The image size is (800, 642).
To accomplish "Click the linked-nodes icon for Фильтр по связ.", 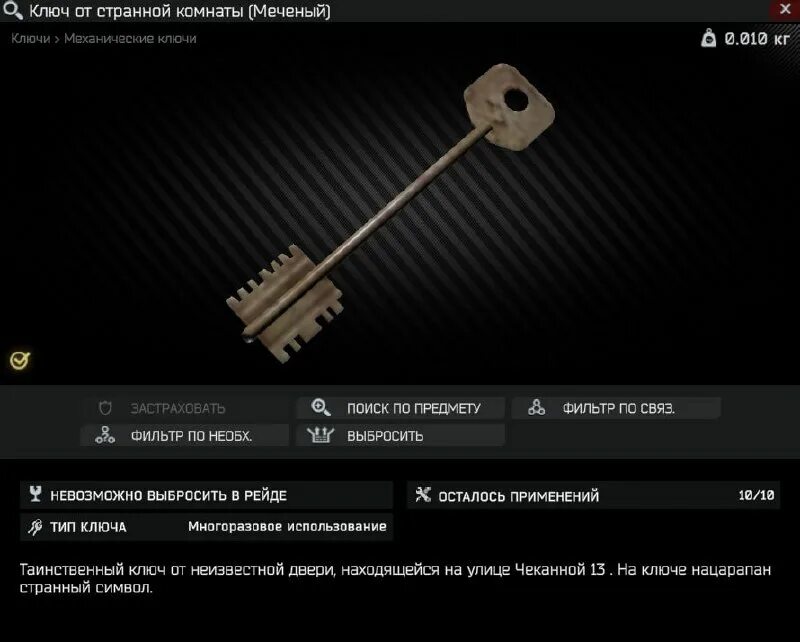I will tap(536, 407).
